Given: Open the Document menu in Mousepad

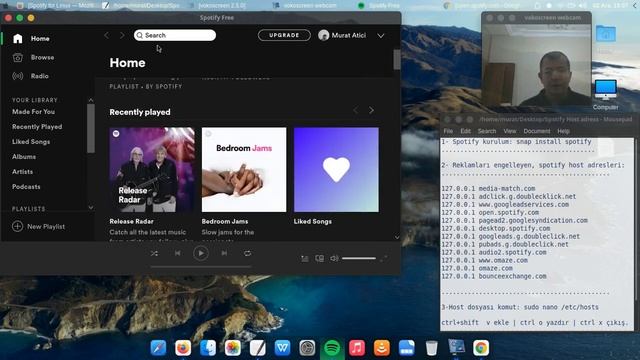Looking at the screenshot, I should pos(537,131).
